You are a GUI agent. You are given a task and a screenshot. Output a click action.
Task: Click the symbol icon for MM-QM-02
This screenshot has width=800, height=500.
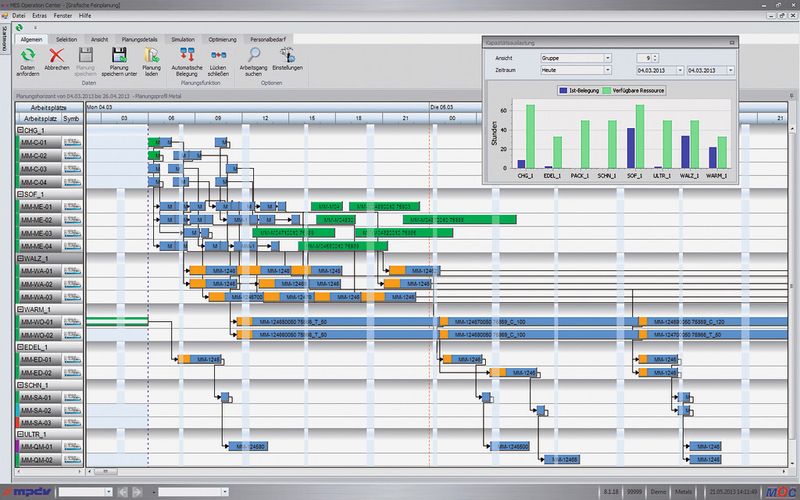click(72, 460)
